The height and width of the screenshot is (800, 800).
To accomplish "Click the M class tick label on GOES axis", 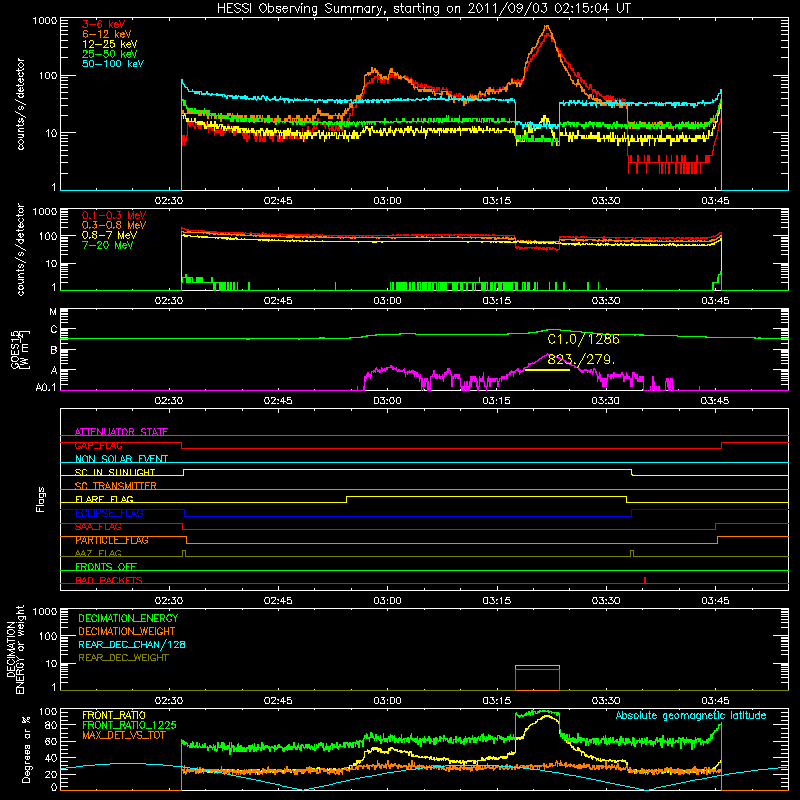I will point(53,312).
